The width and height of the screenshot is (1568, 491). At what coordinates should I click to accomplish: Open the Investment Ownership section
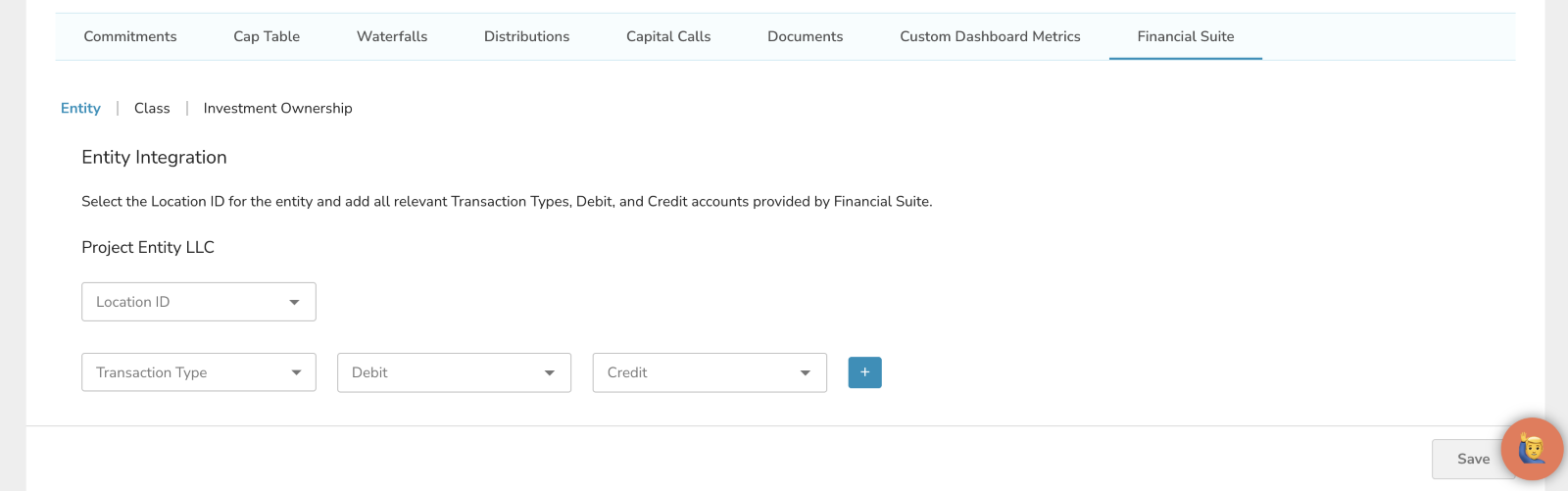tap(277, 108)
